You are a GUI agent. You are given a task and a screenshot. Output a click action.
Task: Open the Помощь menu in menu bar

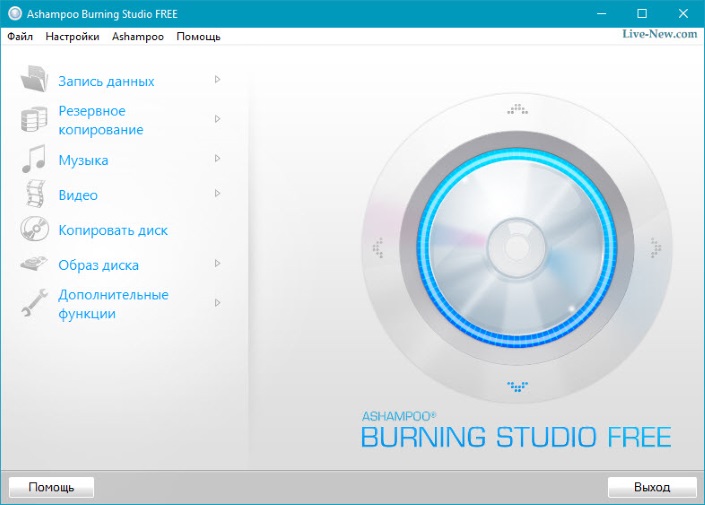(x=198, y=37)
